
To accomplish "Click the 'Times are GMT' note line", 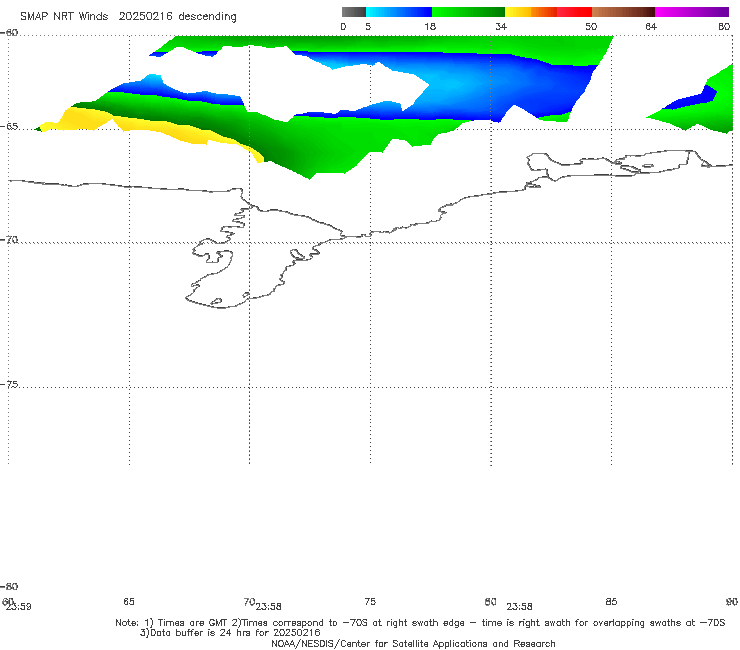I will point(420,623).
